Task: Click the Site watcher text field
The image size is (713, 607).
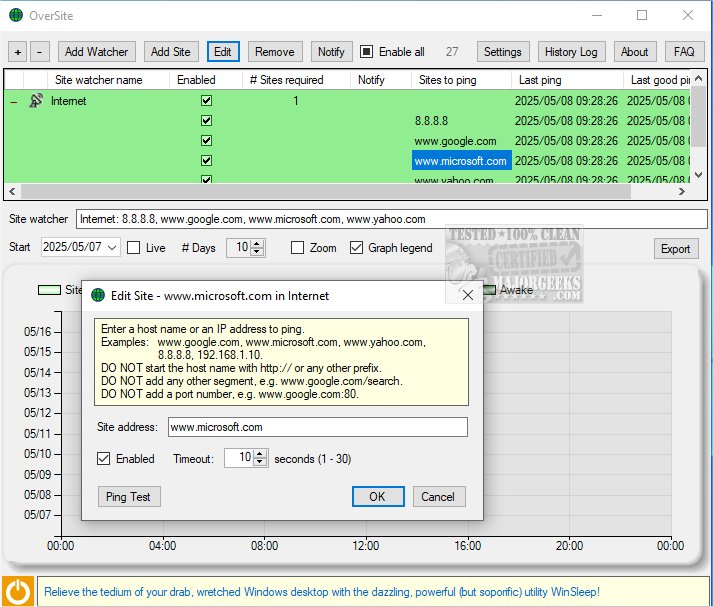Action: pyautogui.click(x=392, y=219)
